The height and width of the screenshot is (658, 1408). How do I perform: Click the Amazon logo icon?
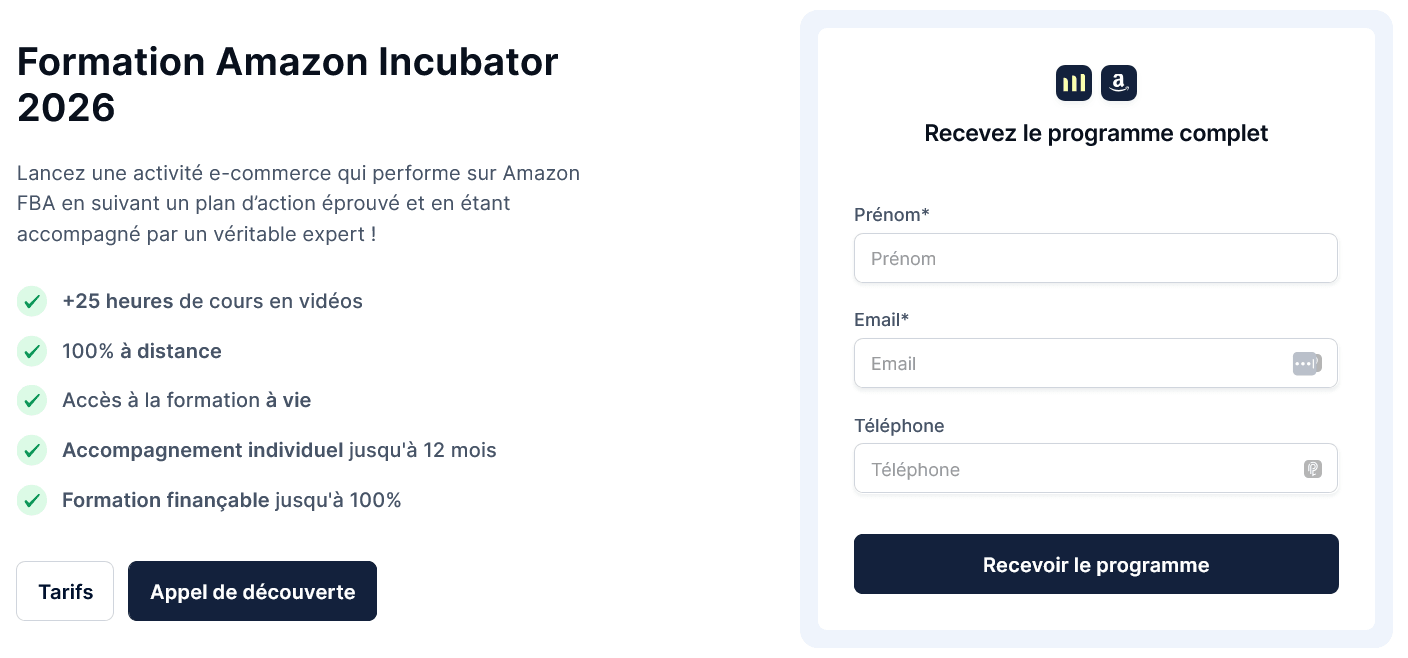point(1119,83)
